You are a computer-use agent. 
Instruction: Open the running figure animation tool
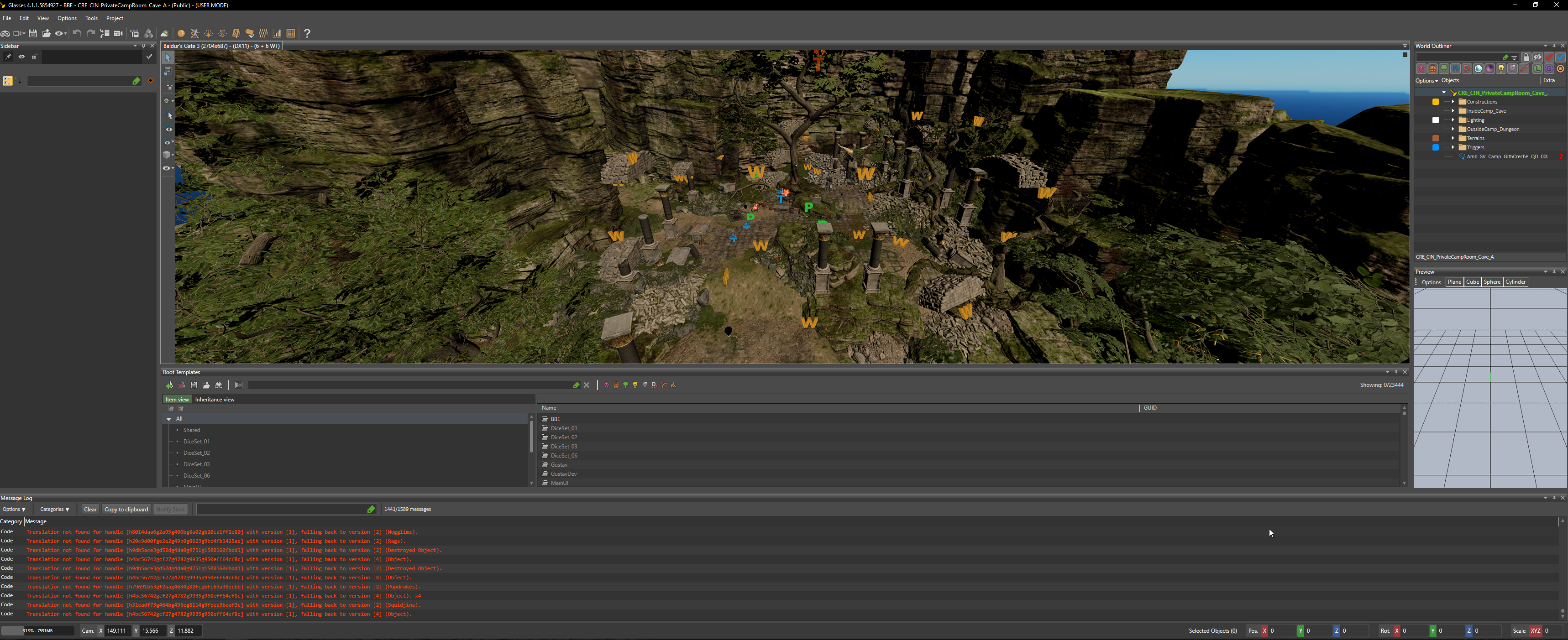click(195, 33)
